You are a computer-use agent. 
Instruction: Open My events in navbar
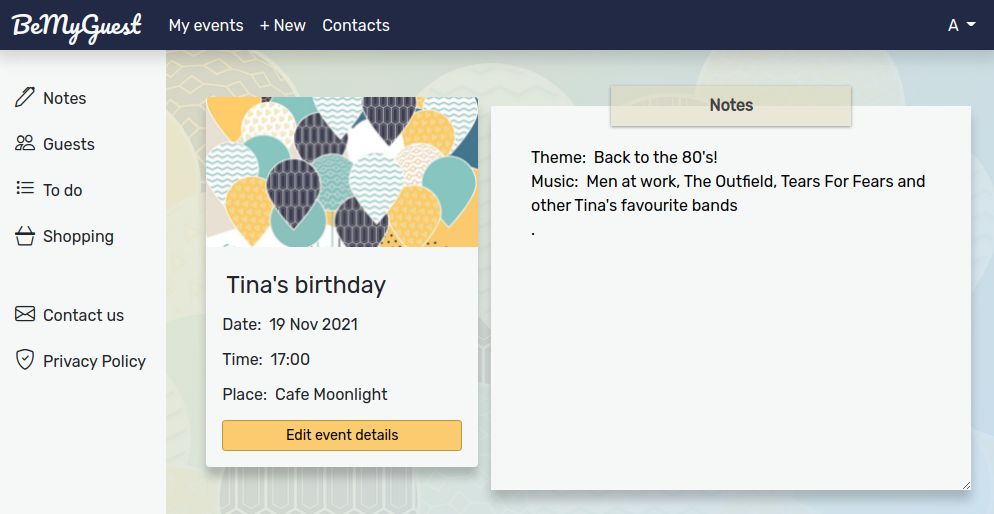pyautogui.click(x=206, y=25)
